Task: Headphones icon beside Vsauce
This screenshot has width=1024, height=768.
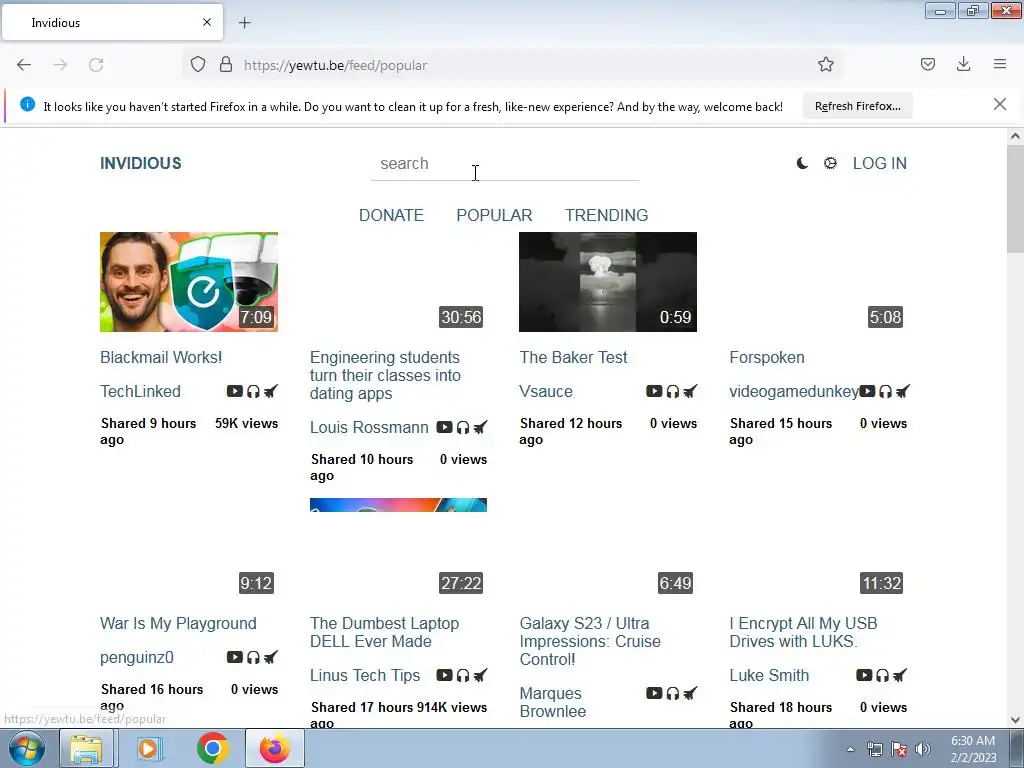Action: point(673,391)
